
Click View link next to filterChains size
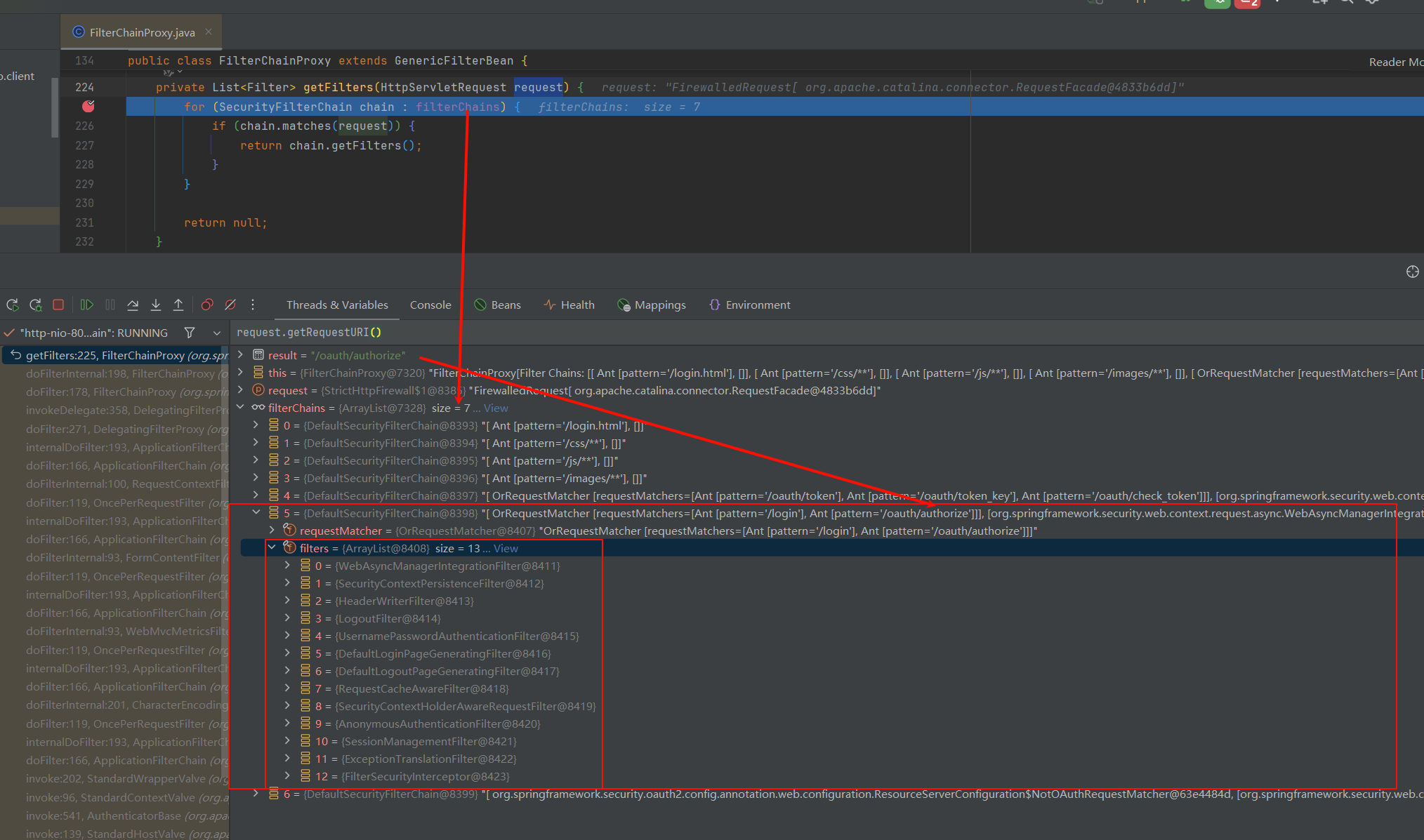pyautogui.click(x=496, y=408)
